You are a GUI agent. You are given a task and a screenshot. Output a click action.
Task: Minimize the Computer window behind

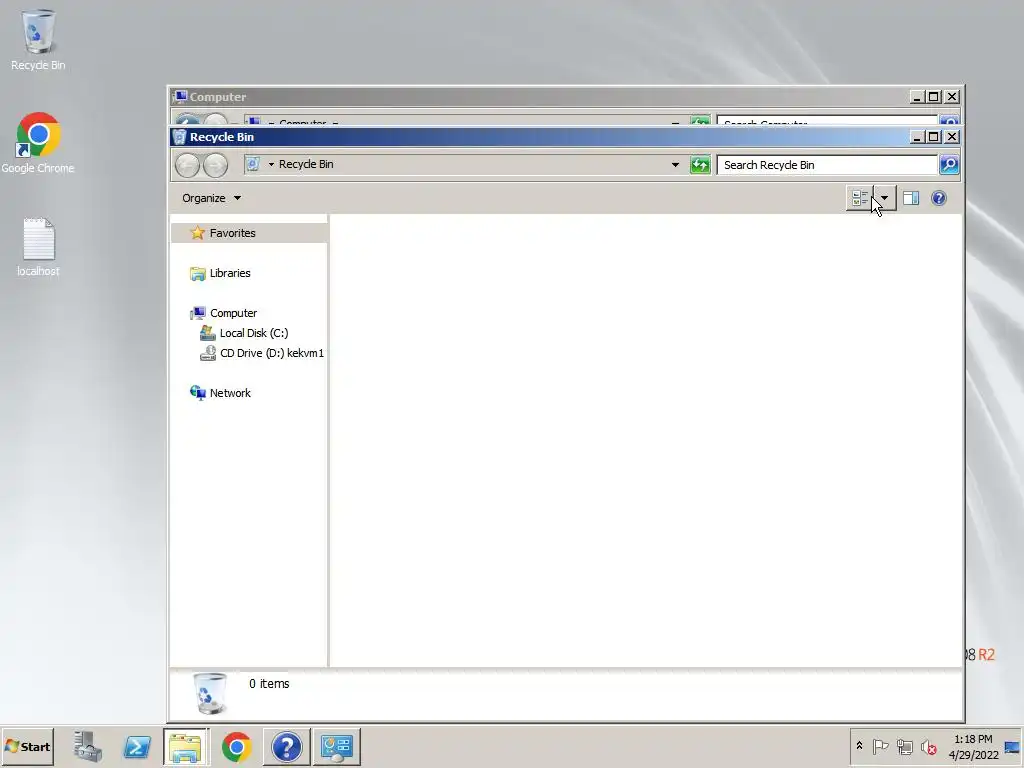point(917,97)
